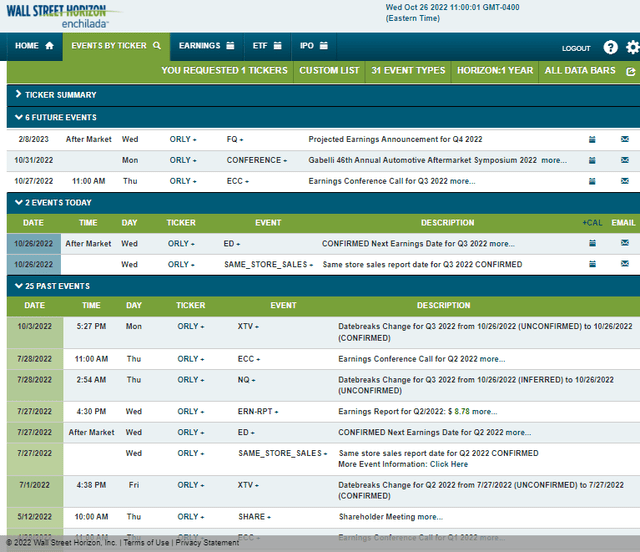
Task: Open the SHARE event dropdown
Action: (254, 517)
